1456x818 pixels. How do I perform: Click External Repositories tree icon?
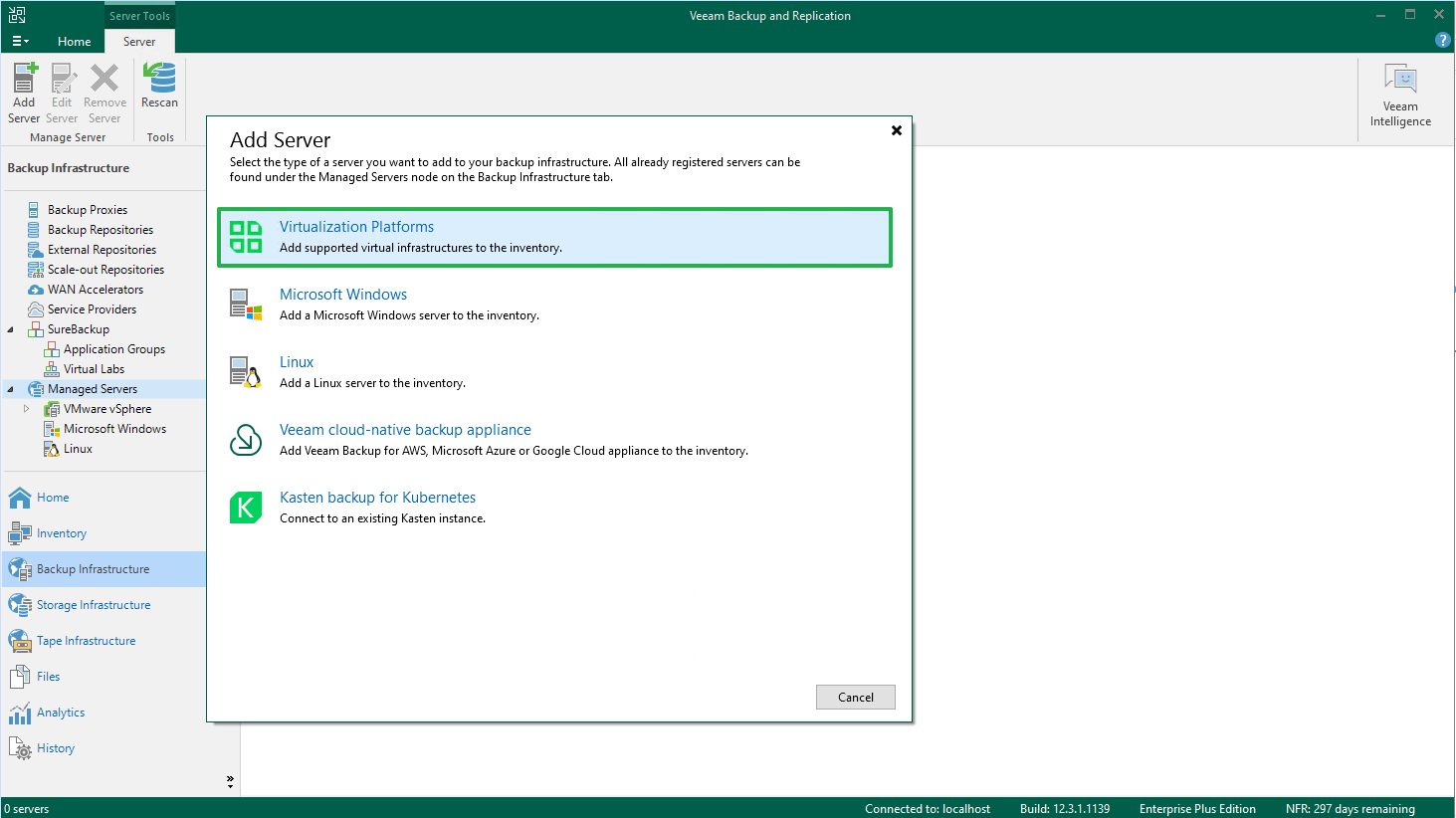(x=35, y=250)
